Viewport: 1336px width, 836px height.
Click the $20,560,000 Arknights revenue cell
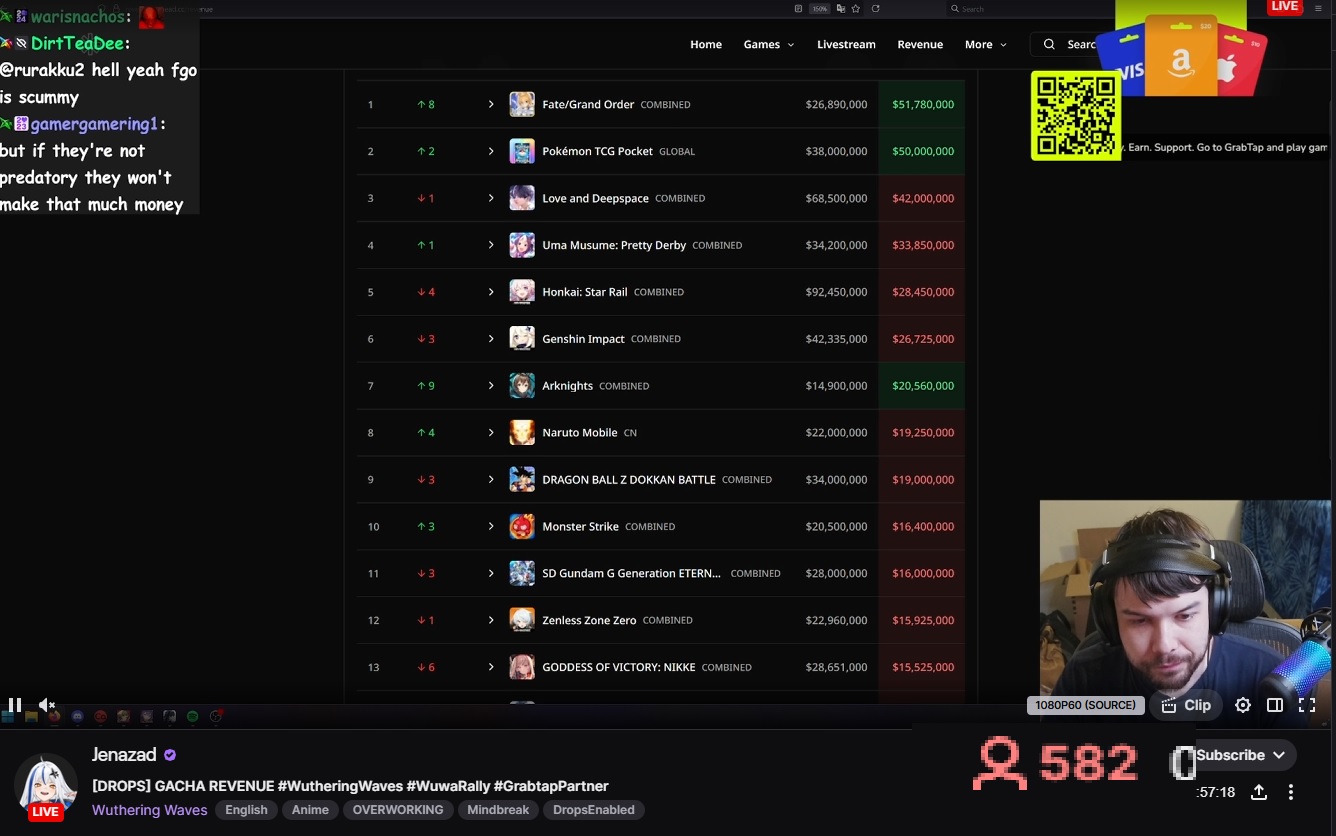pyautogui.click(x=922, y=386)
